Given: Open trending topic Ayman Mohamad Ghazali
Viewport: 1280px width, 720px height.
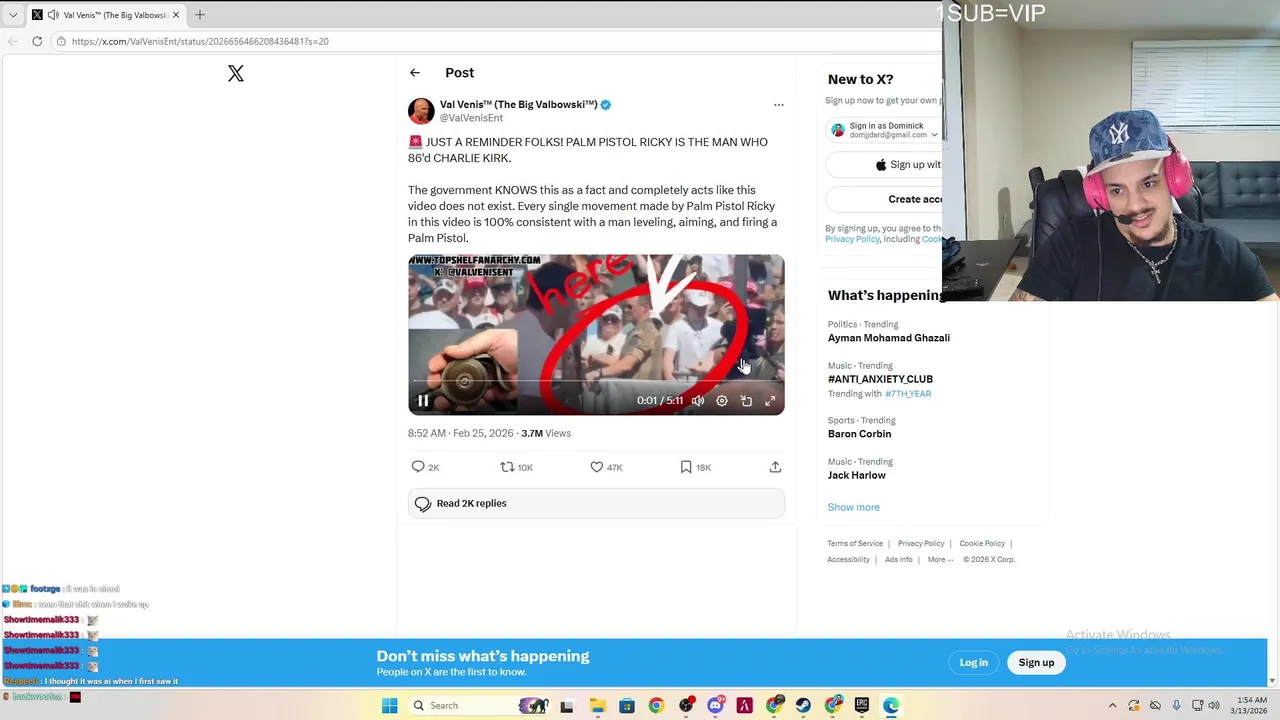Looking at the screenshot, I should click(889, 338).
